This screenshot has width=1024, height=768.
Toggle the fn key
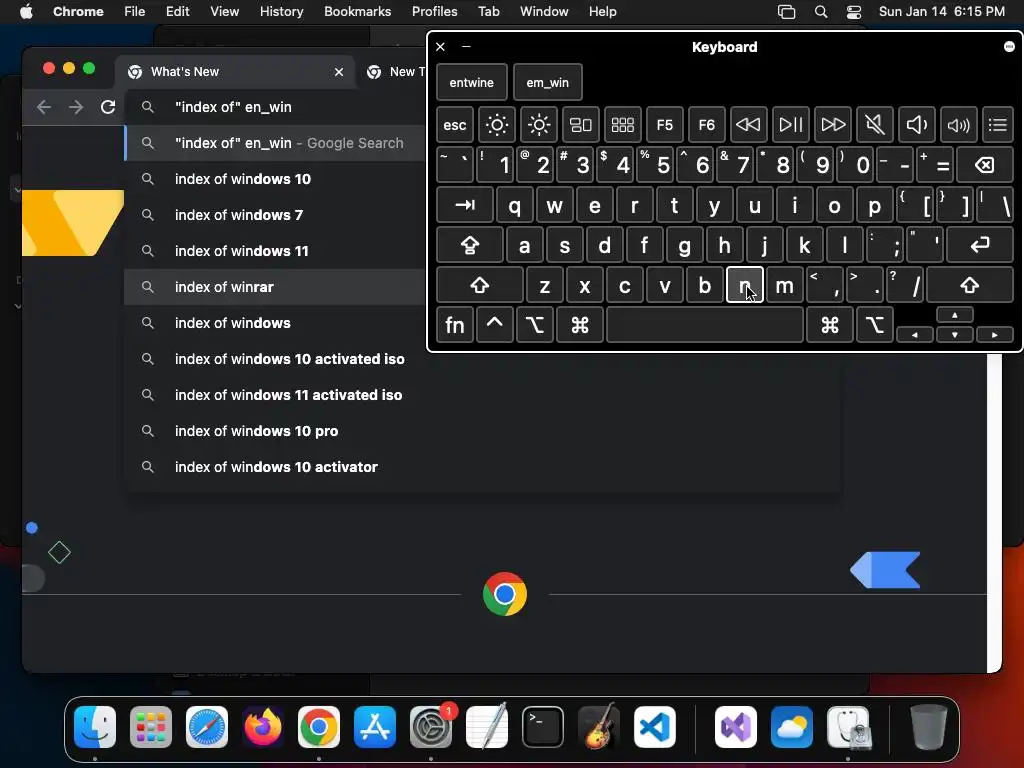click(x=455, y=325)
